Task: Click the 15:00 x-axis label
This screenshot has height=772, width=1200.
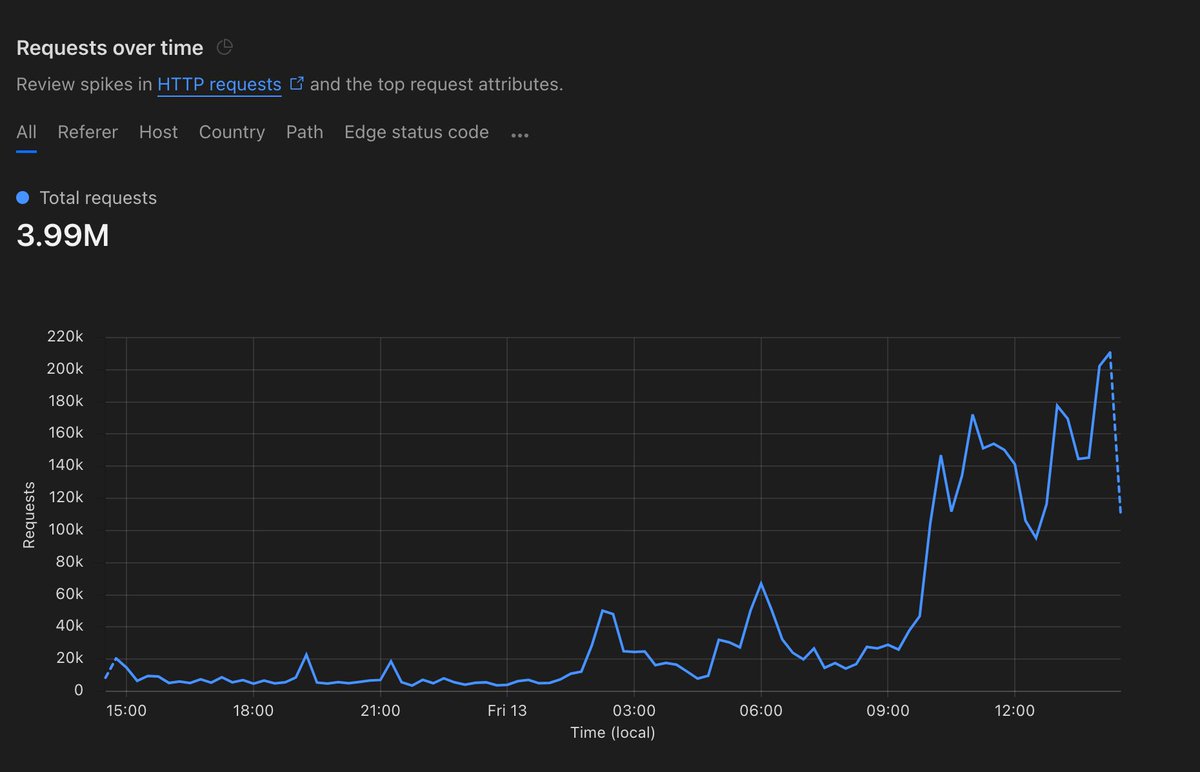Action: click(x=127, y=710)
